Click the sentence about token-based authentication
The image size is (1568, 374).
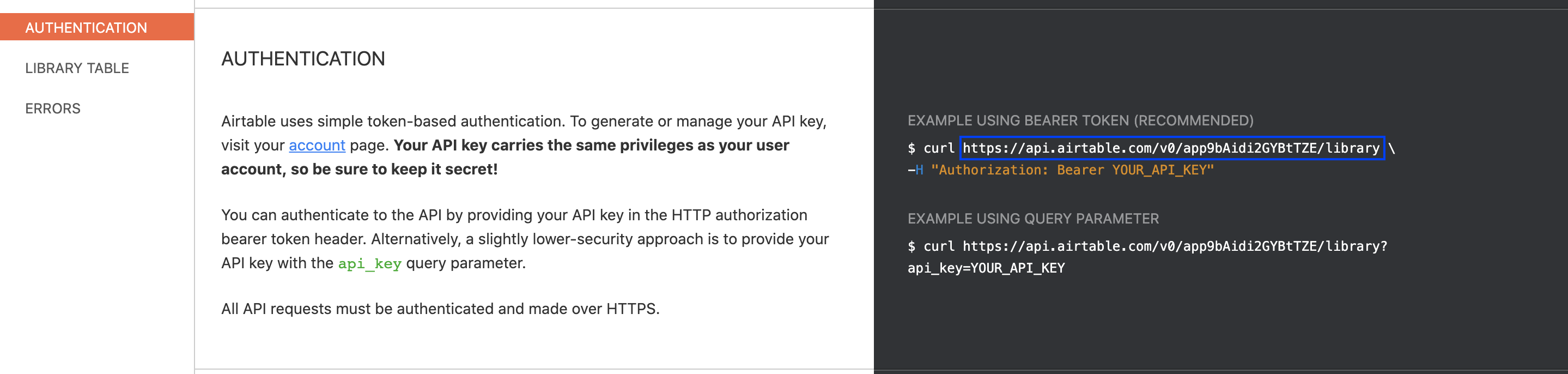pyautogui.click(x=393, y=121)
